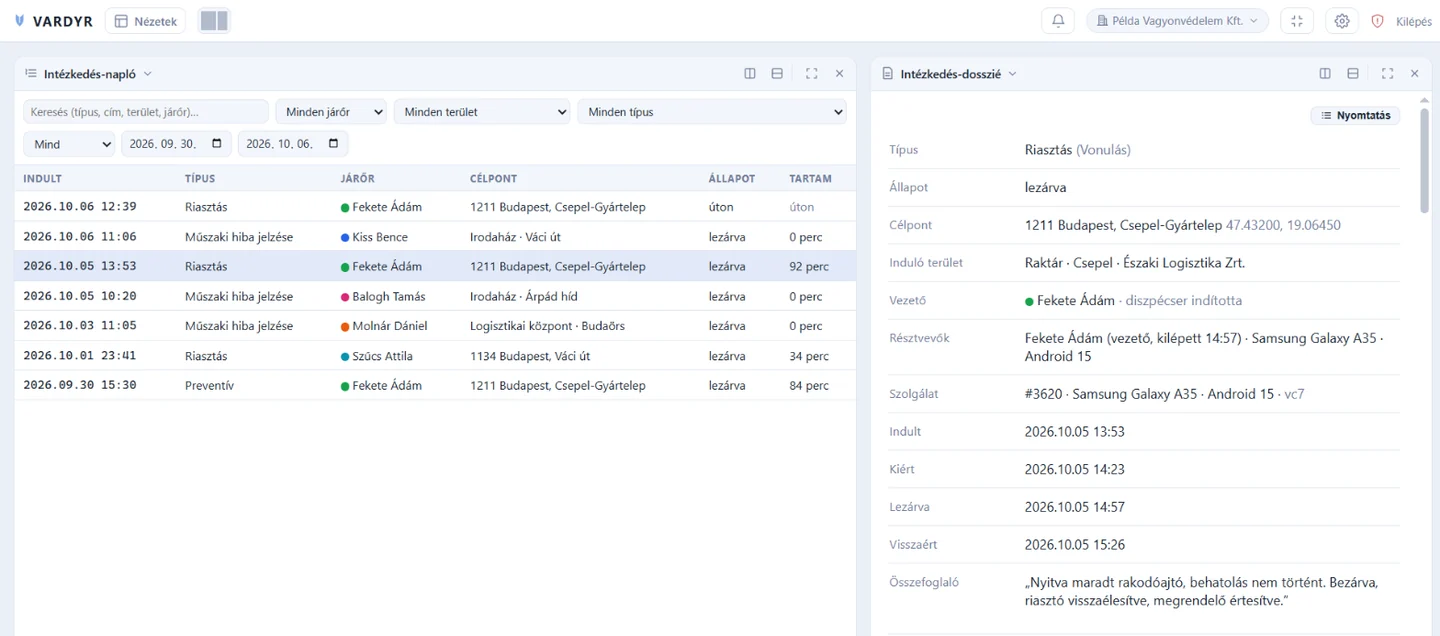Maximize the Intézkedés-dosszié panel
Image resolution: width=1440 pixels, height=636 pixels.
coord(1387,74)
